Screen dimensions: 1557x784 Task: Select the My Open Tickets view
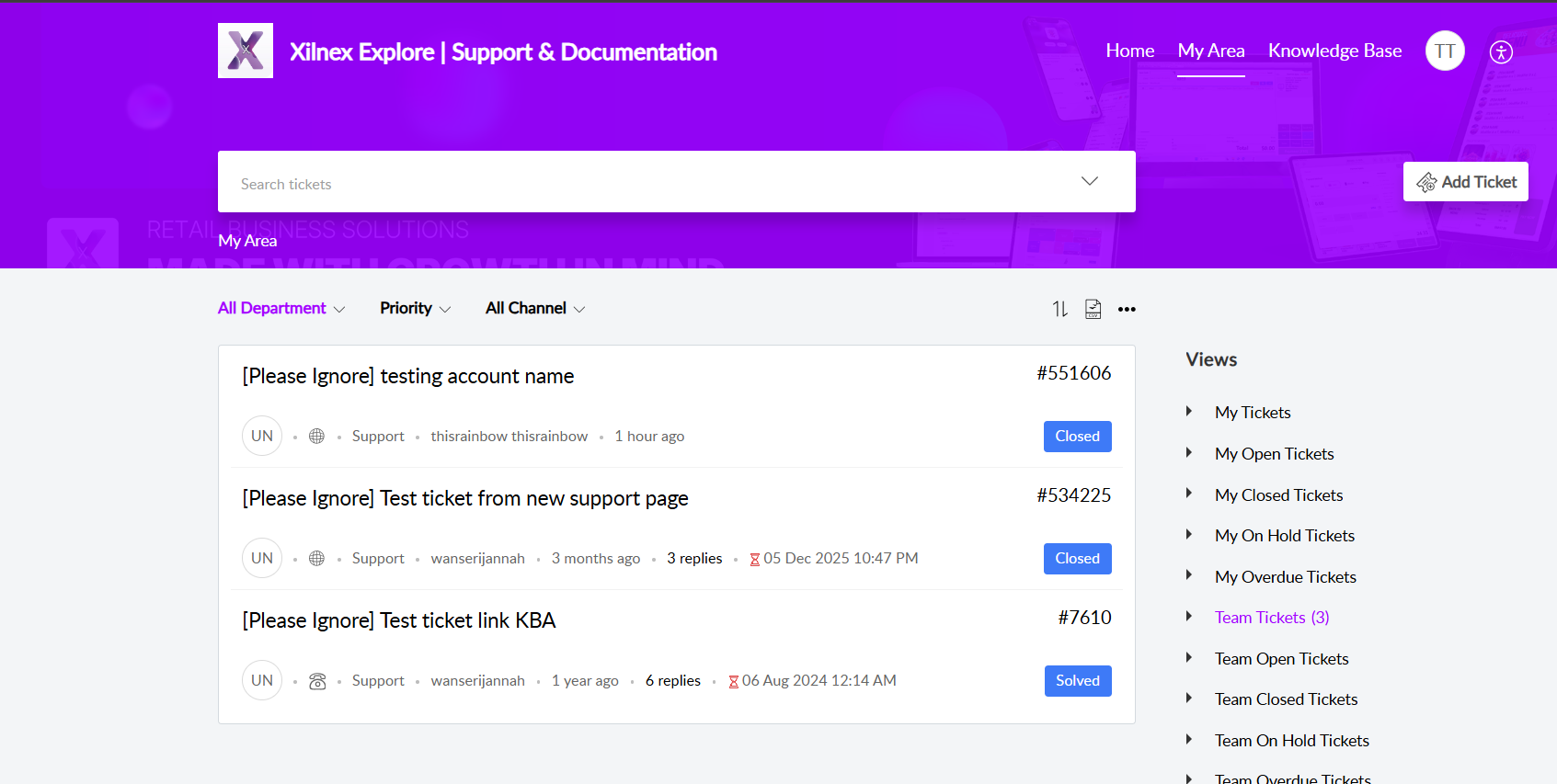coord(1274,454)
